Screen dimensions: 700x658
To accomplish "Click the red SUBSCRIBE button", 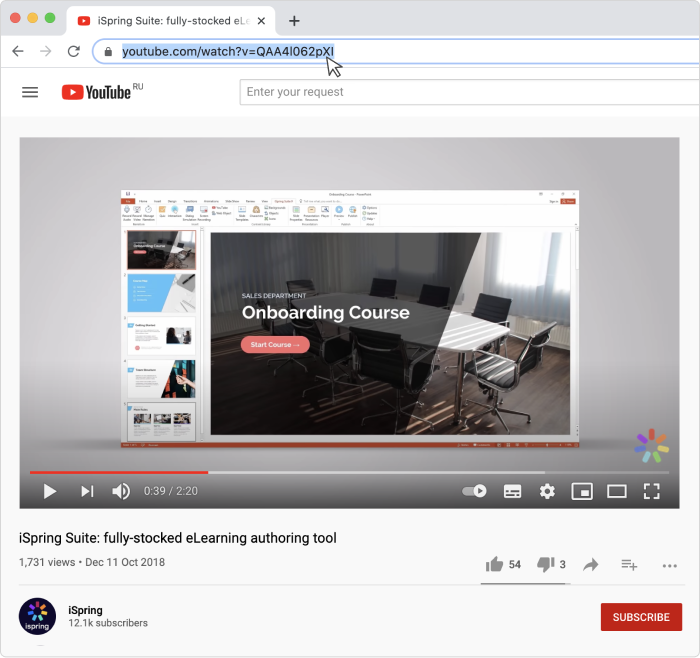I will coord(641,617).
